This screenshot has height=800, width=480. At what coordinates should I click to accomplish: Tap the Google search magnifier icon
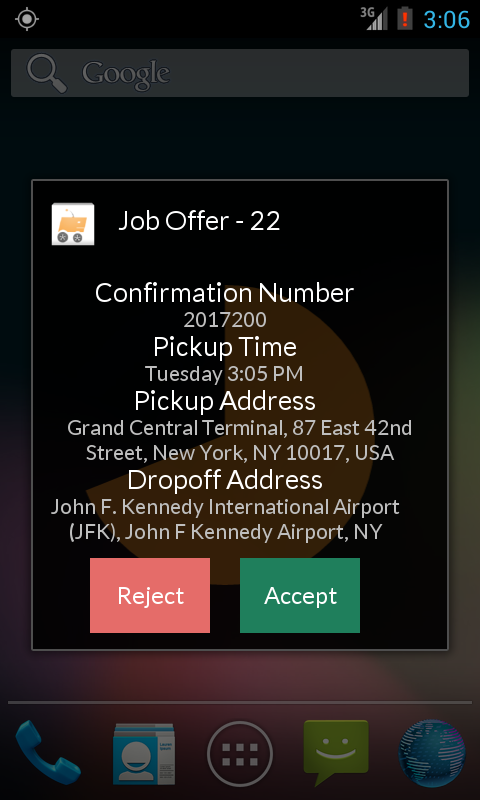coord(46,73)
